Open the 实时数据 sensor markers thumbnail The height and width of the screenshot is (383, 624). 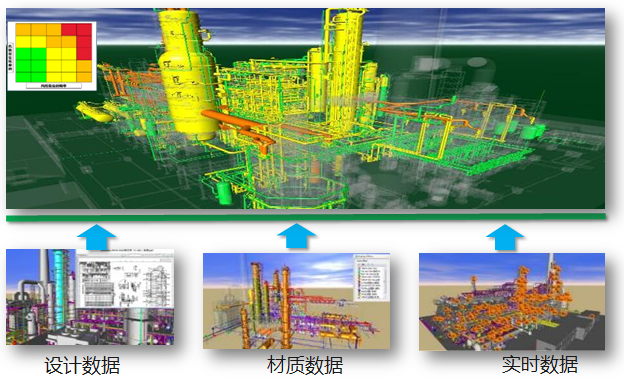(512, 301)
